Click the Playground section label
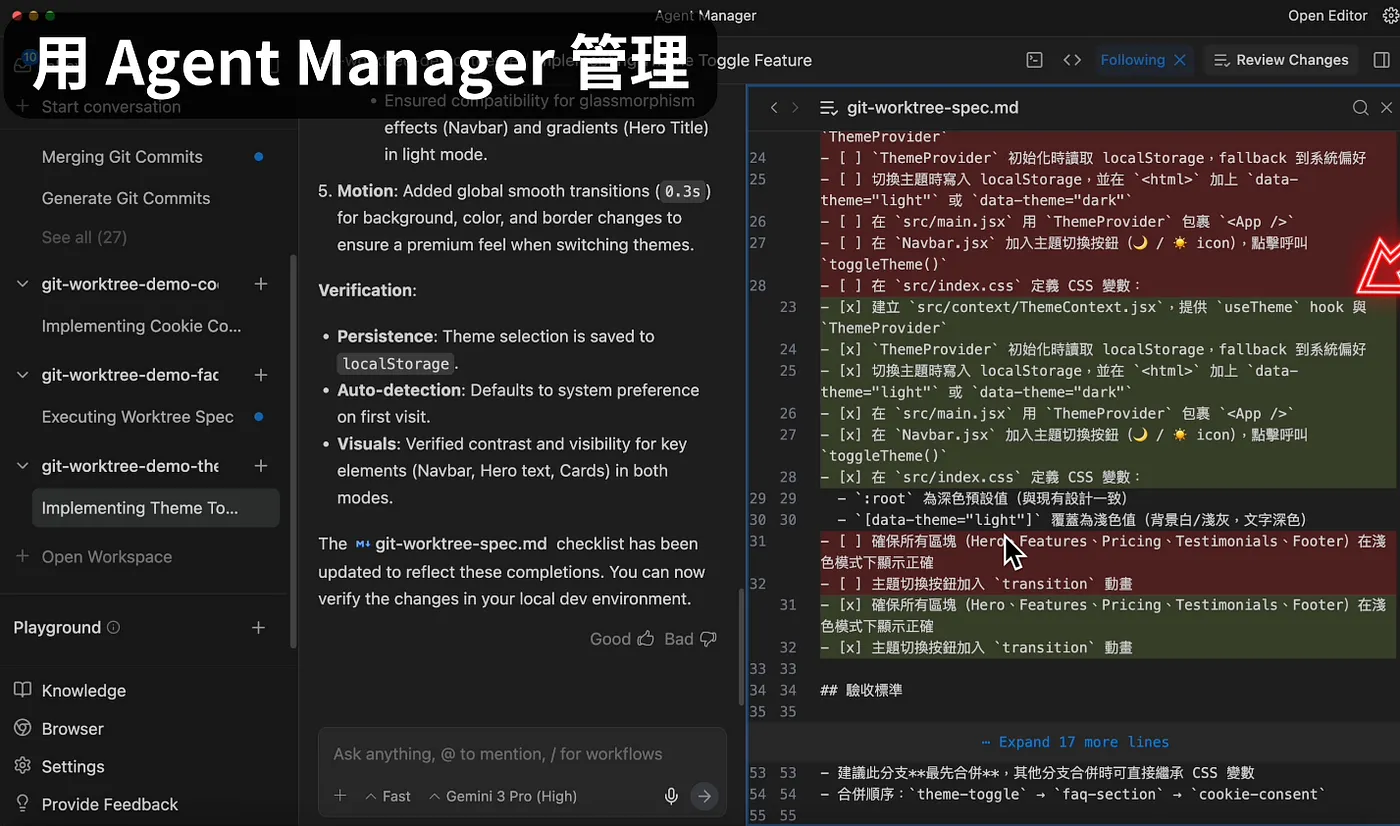This screenshot has width=1400, height=826. pyautogui.click(x=57, y=628)
